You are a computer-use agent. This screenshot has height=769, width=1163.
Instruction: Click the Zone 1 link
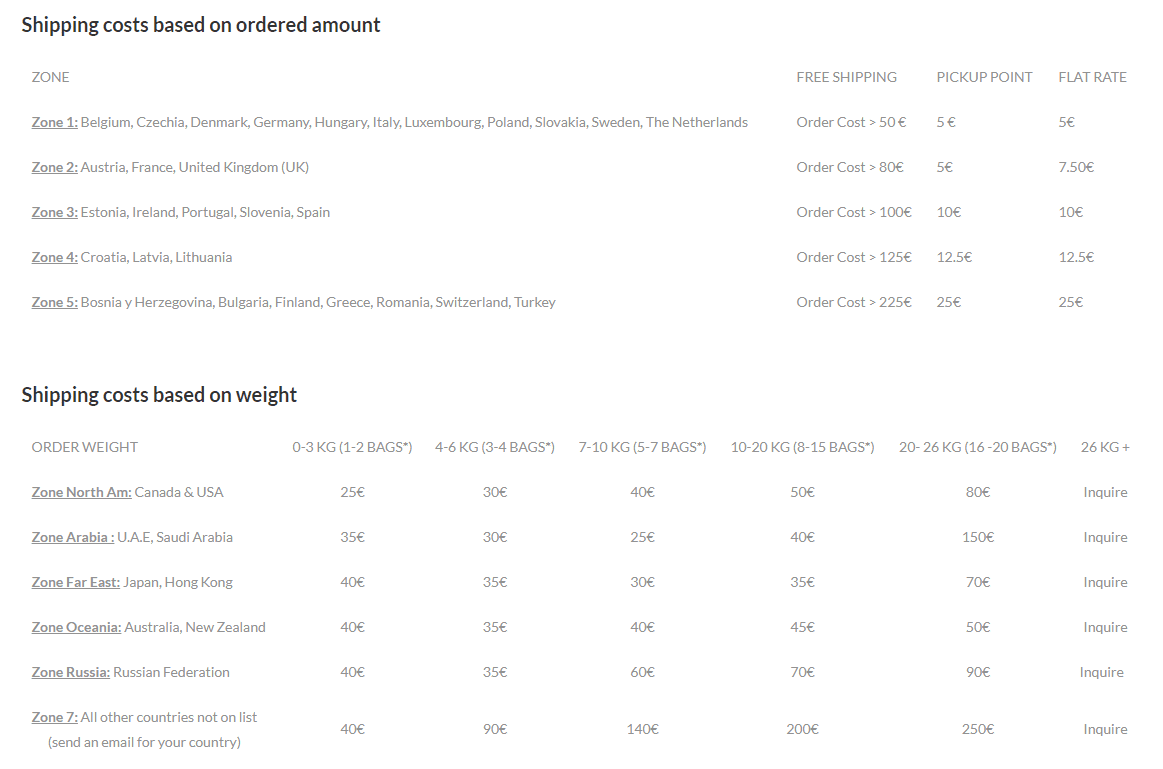54,122
